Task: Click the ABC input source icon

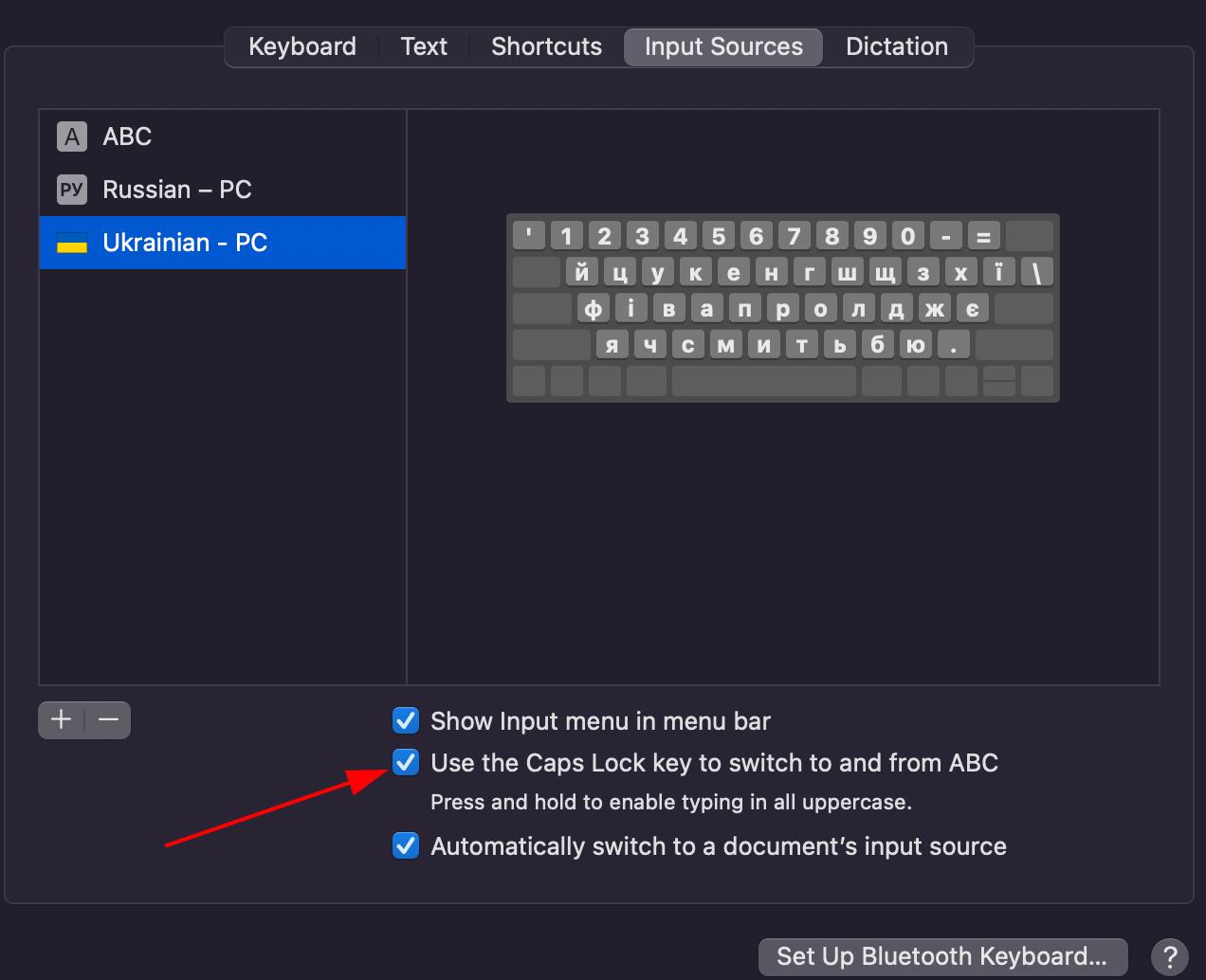Action: tap(72, 136)
